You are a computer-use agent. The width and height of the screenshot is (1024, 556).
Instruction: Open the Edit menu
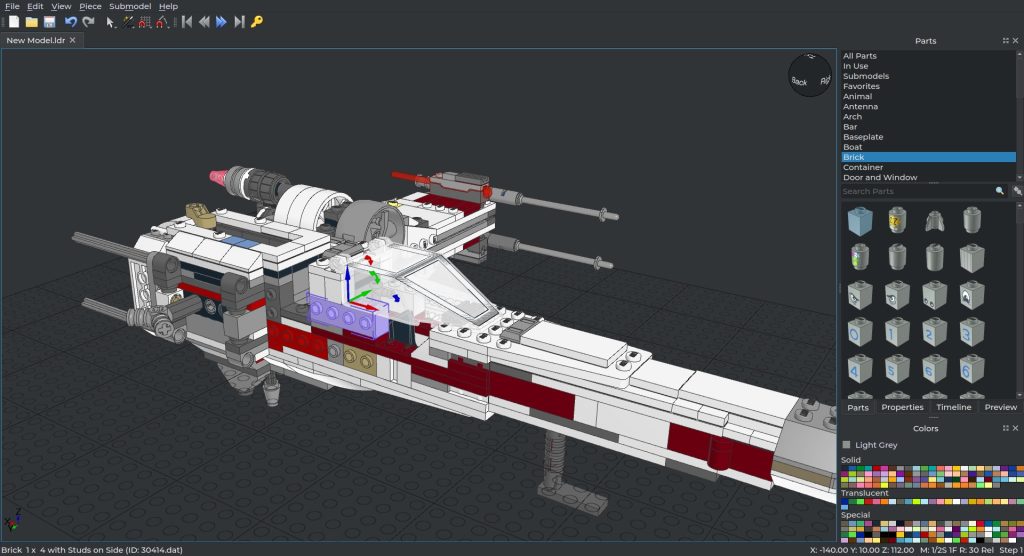[x=35, y=6]
